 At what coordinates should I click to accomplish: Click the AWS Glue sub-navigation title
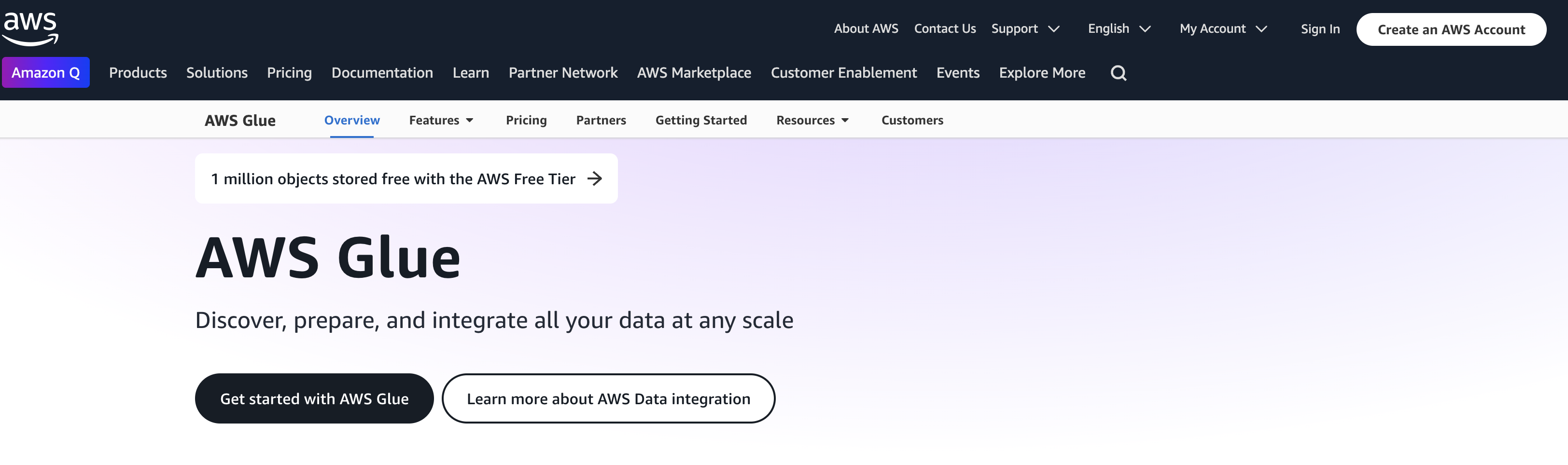point(240,121)
